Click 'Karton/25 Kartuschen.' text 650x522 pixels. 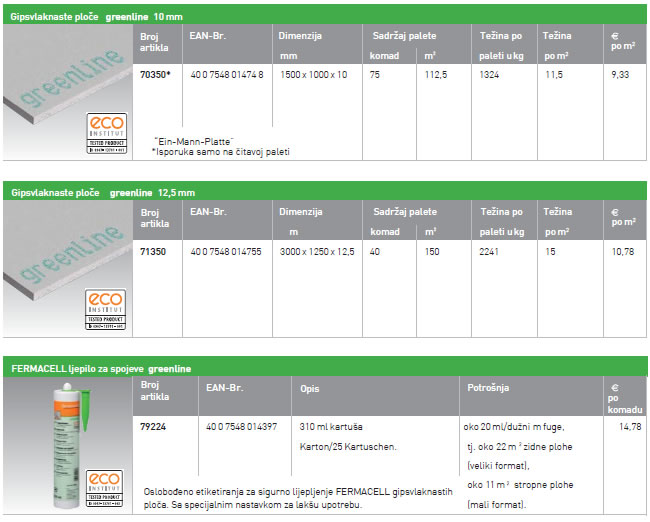348,447
